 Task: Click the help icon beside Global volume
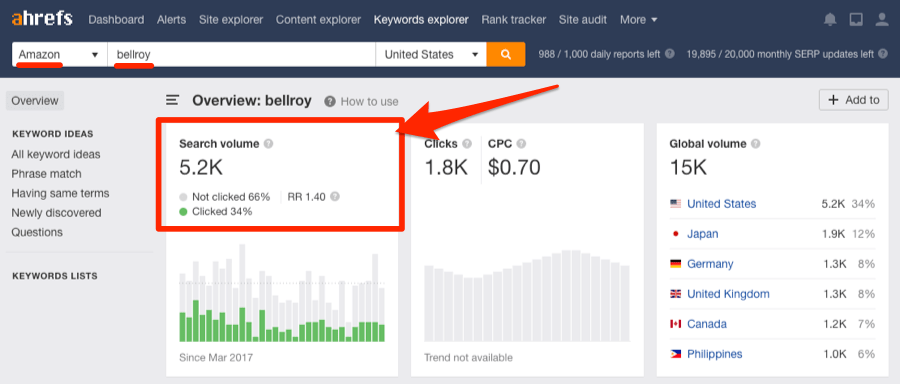755,143
